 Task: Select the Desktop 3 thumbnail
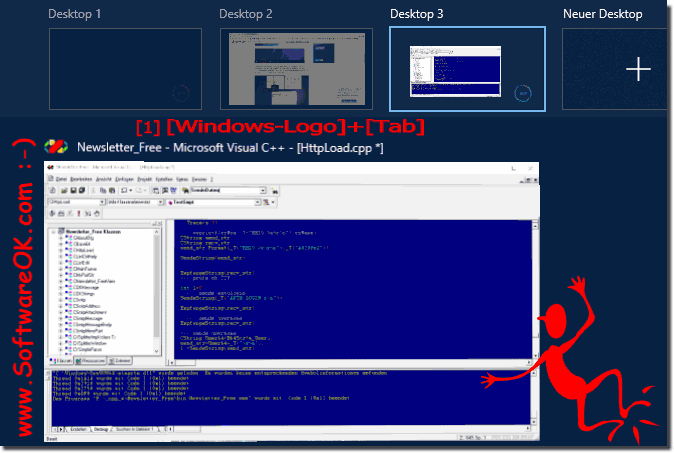tap(467, 69)
